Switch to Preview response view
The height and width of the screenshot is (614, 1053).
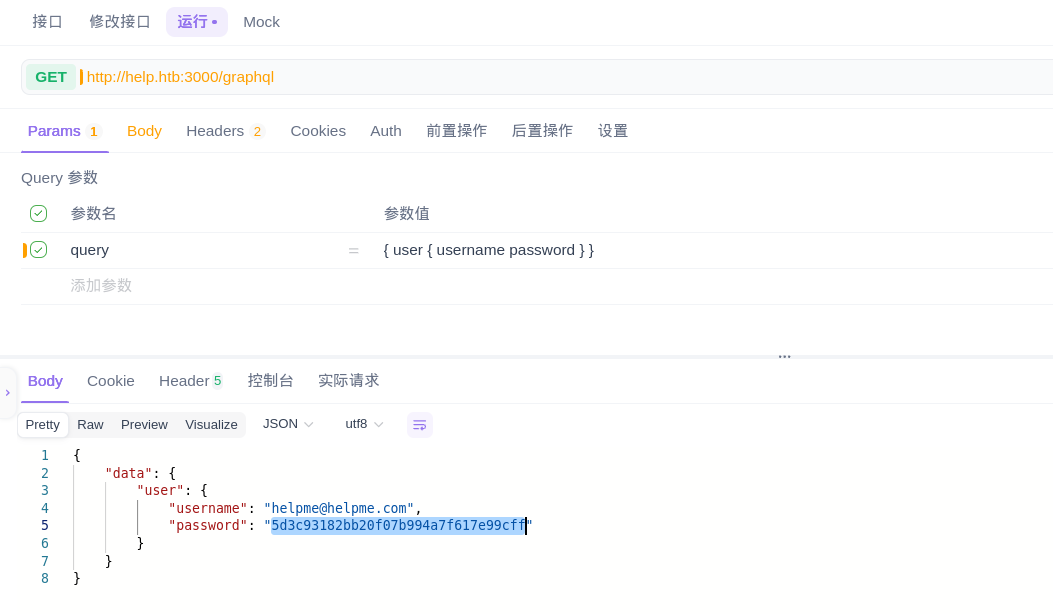tap(144, 425)
